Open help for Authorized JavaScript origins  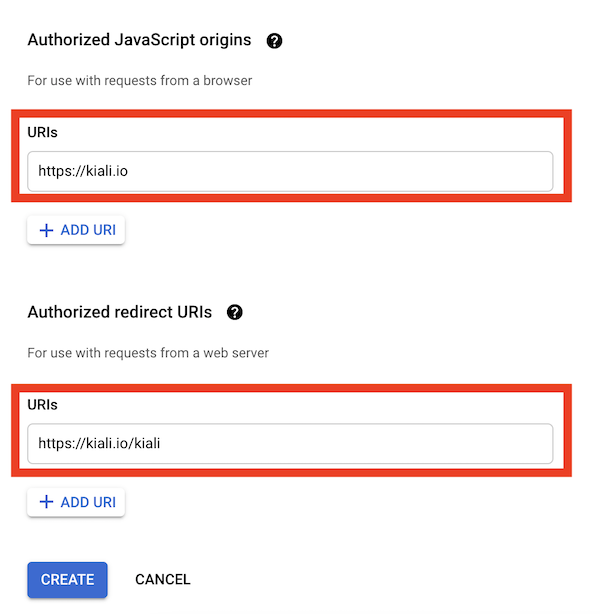[x=274, y=41]
